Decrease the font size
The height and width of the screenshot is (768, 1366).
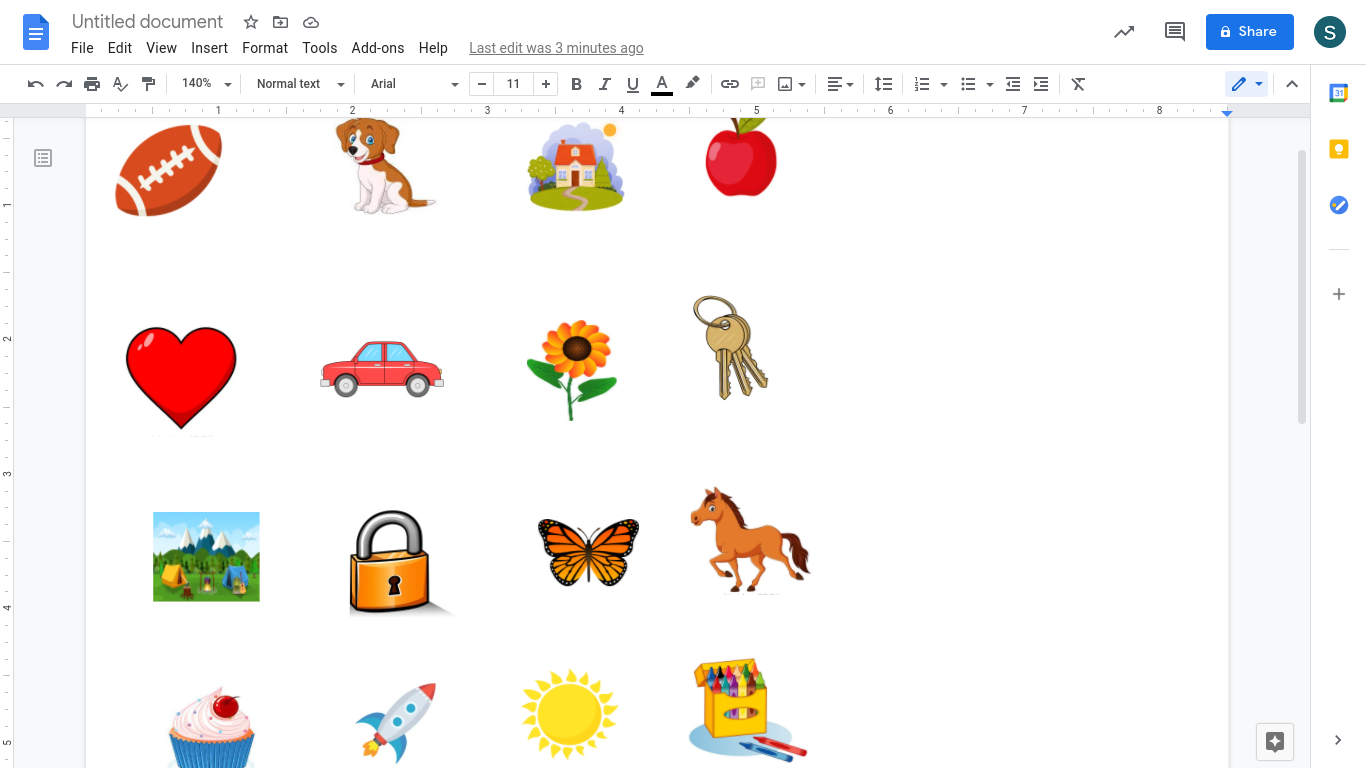click(482, 84)
